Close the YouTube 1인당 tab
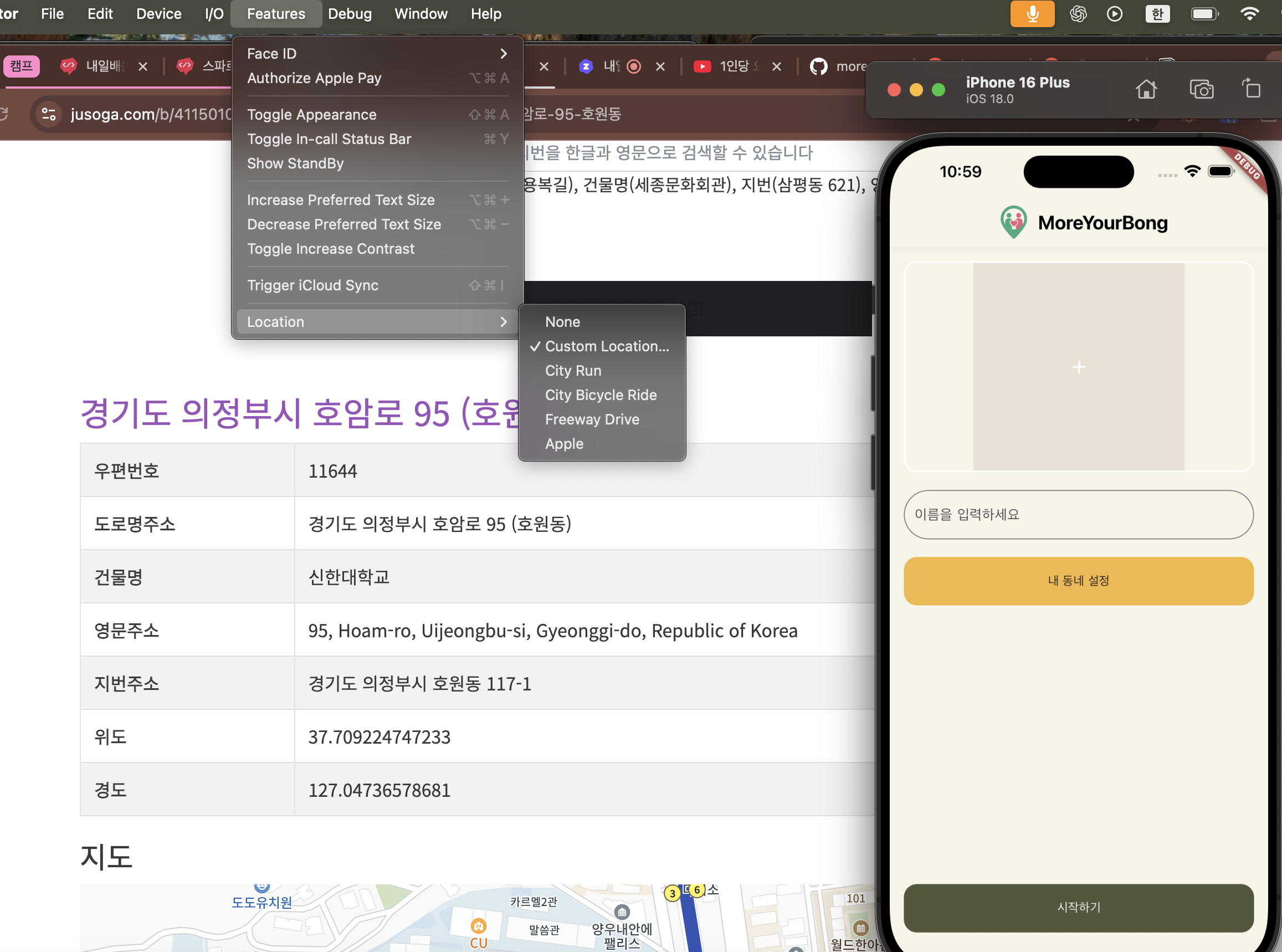This screenshot has width=1282, height=952. 776,67
